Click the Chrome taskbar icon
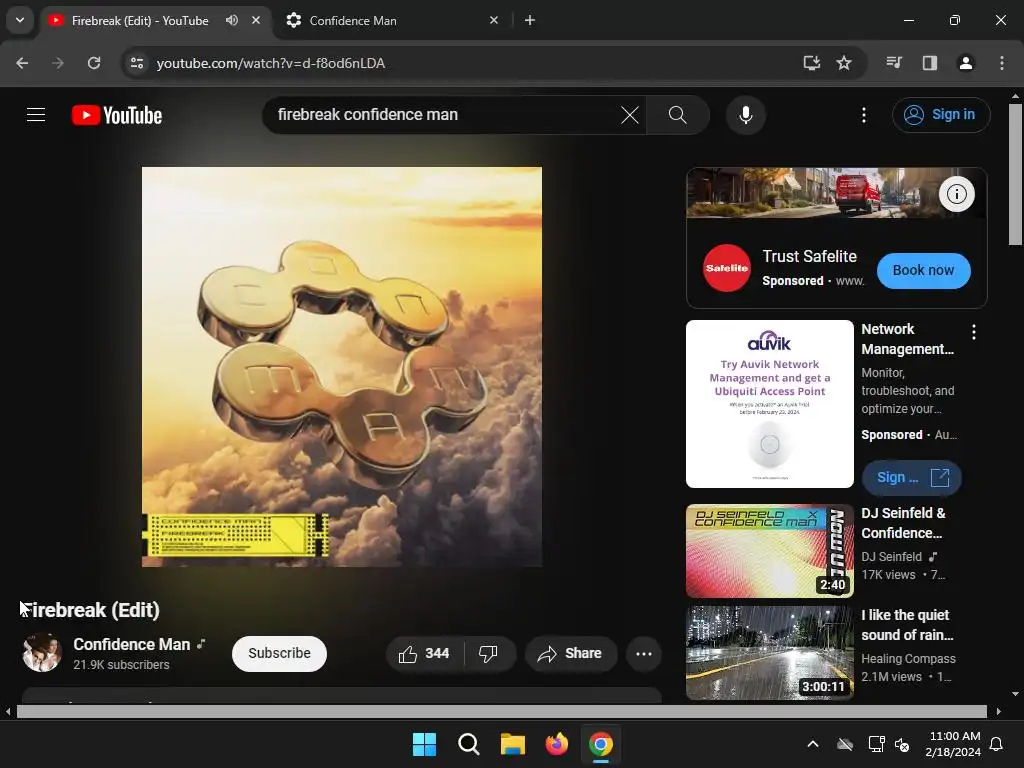1024x768 pixels. coord(600,744)
